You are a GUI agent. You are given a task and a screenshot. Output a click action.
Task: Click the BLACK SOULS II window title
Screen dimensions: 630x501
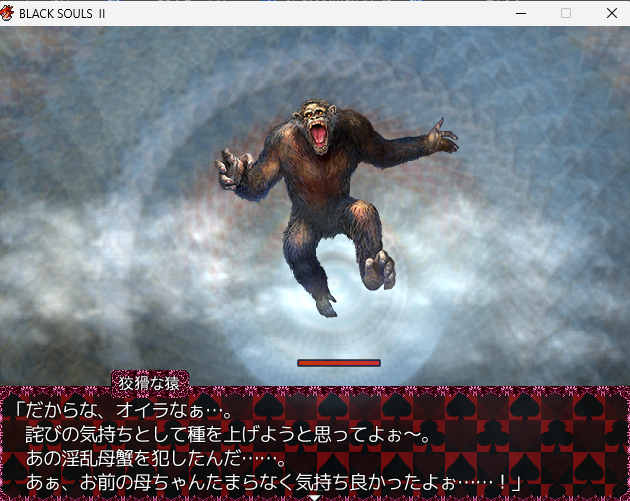[x=62, y=14]
